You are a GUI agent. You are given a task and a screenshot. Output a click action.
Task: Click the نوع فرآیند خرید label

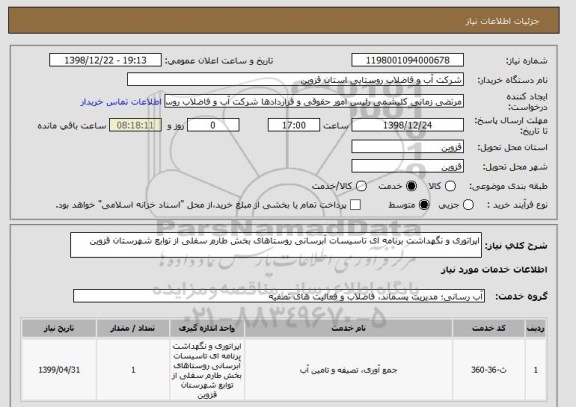(517, 205)
